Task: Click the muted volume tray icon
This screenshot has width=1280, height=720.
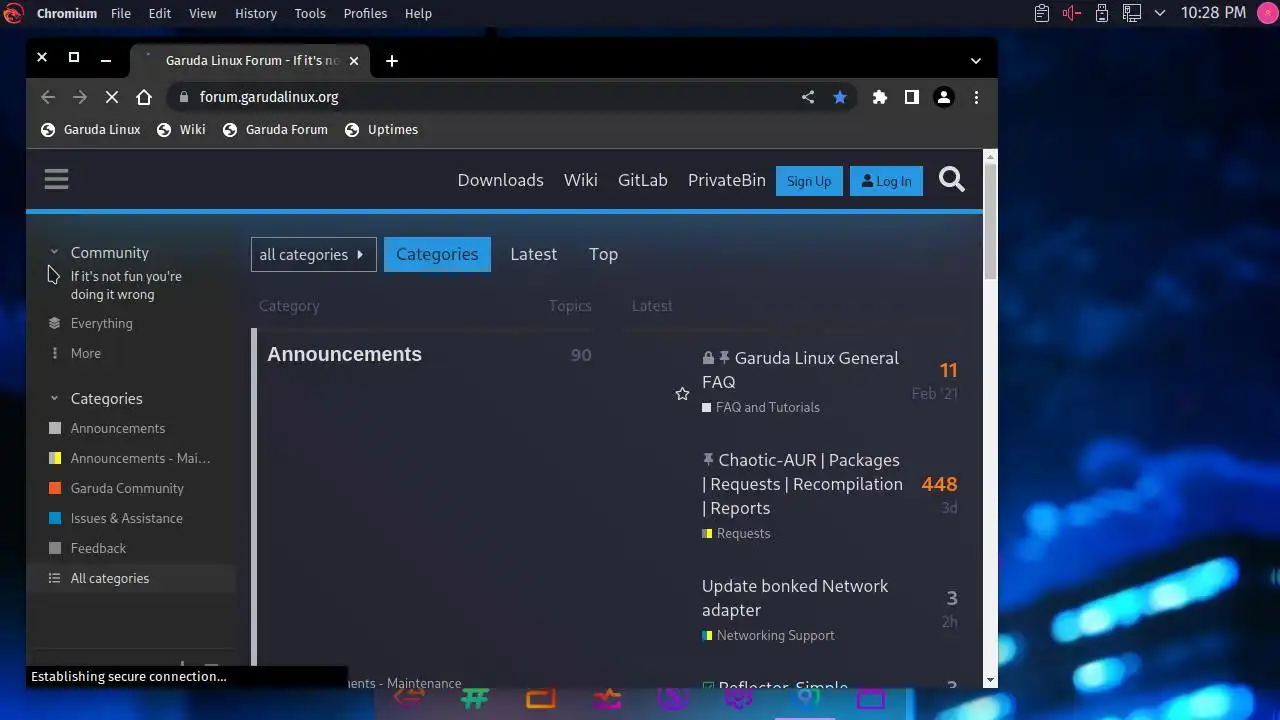Action: coord(1072,13)
